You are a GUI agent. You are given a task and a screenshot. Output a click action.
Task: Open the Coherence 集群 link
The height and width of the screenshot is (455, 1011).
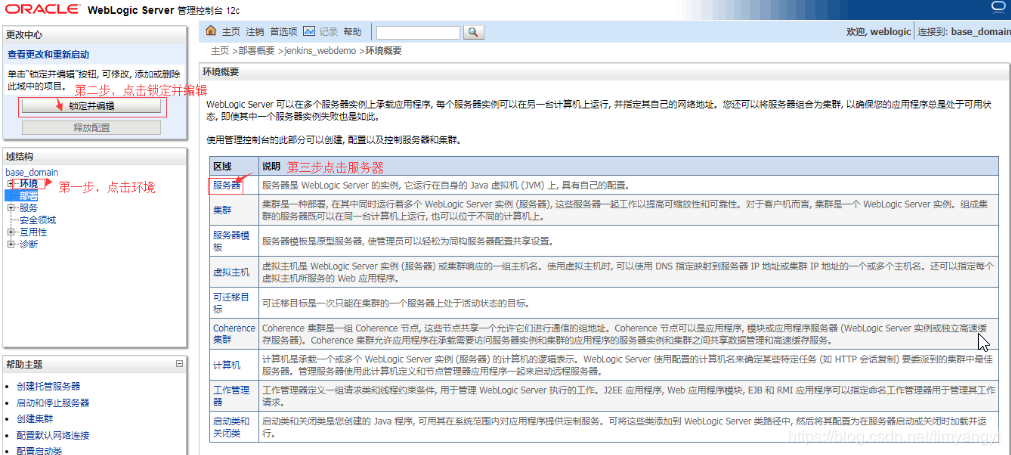point(234,333)
